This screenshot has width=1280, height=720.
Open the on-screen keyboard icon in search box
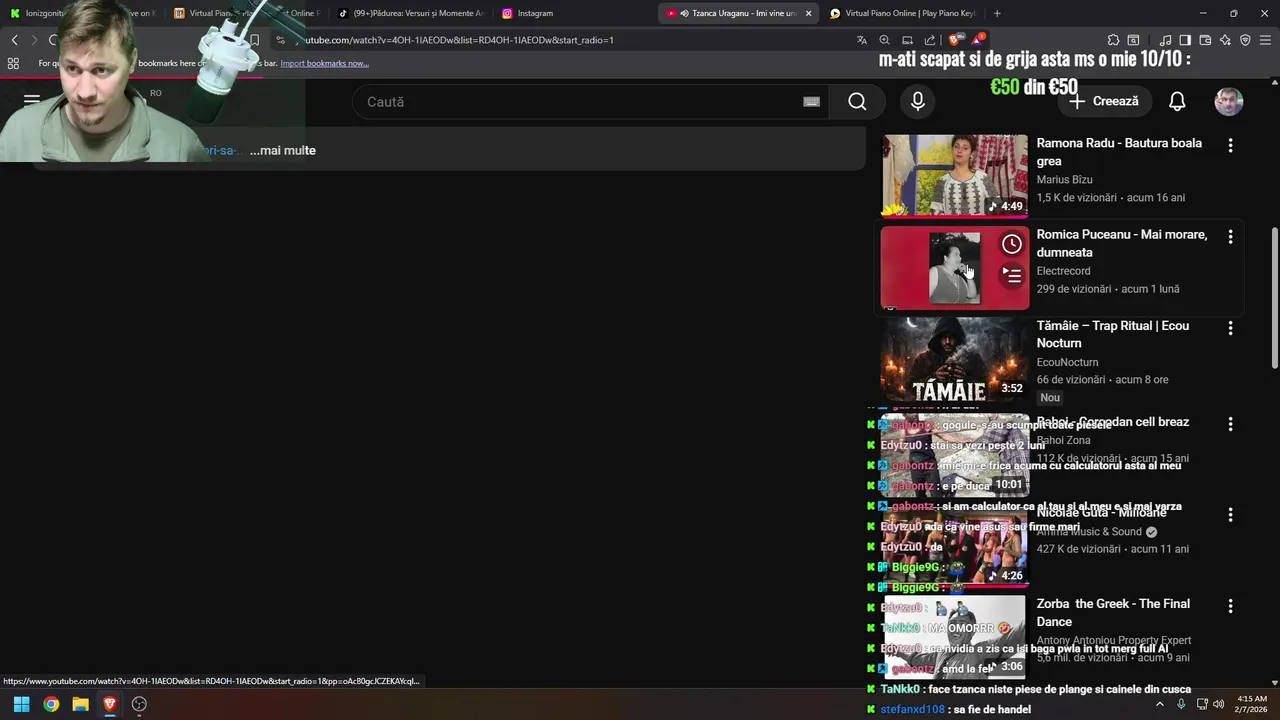pyautogui.click(x=812, y=102)
